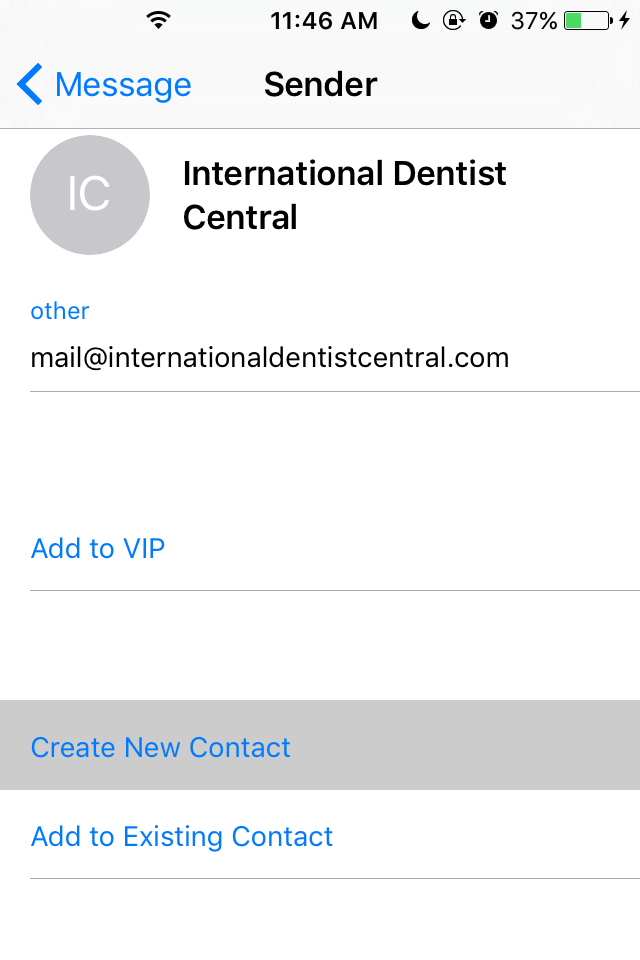Tap the battery indicator icon

589,21
